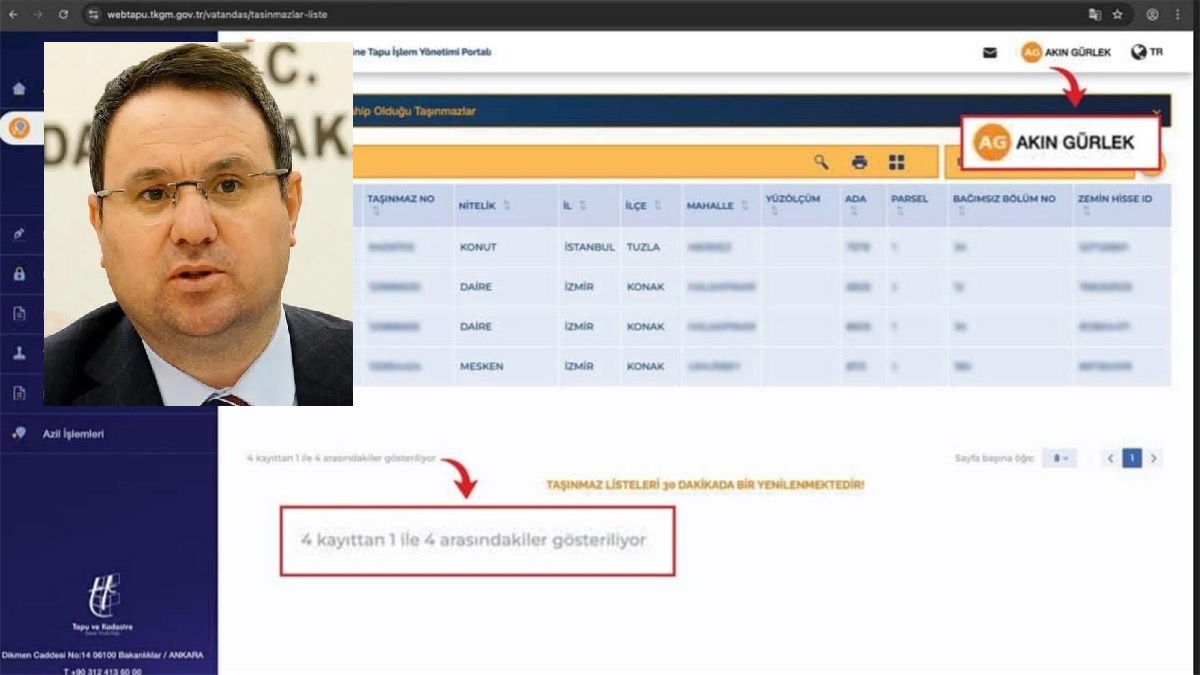Open the mail envelope icon in header
This screenshot has height=675, width=1200.
click(x=989, y=53)
